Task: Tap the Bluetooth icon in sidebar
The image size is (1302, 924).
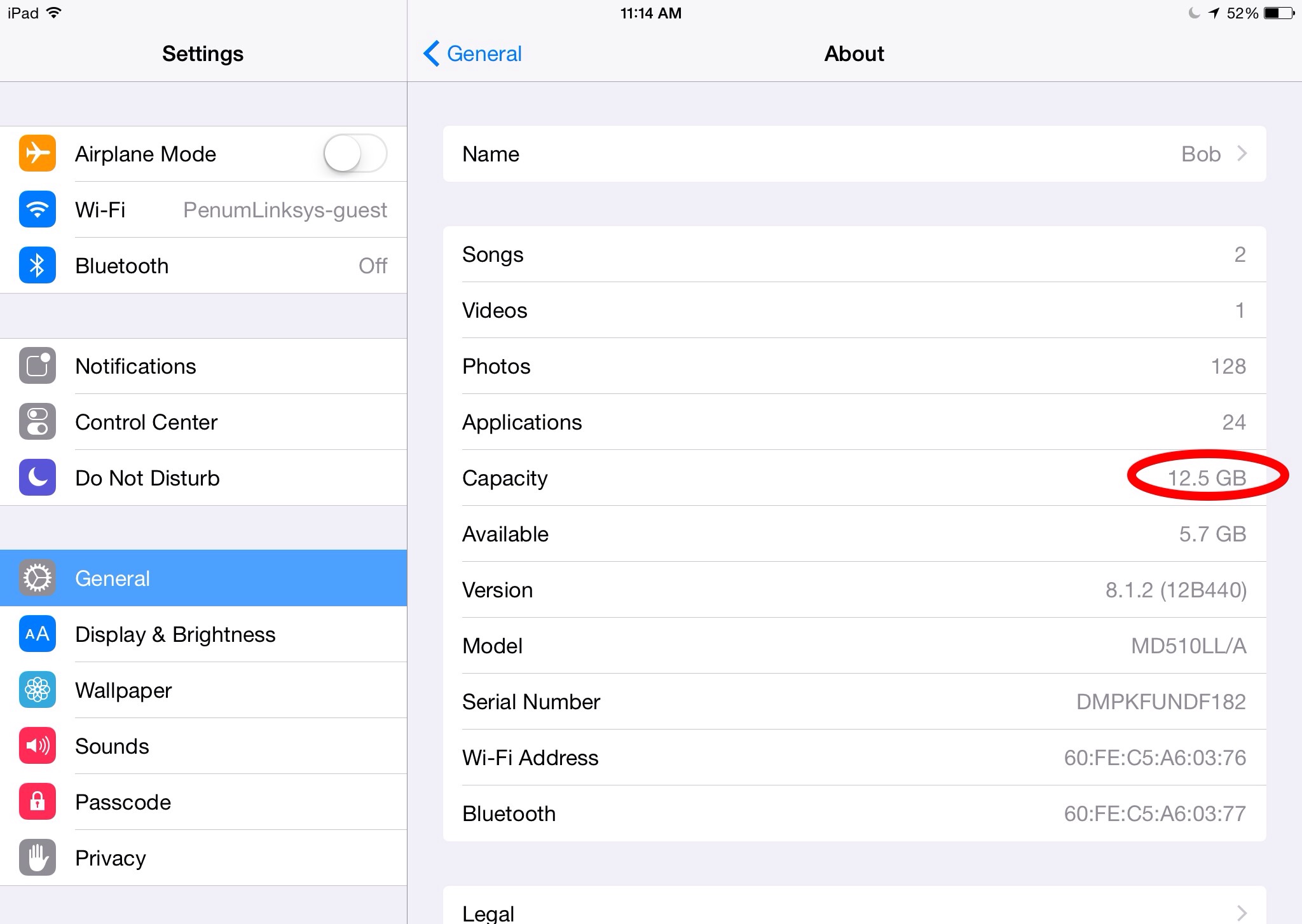Action: (x=37, y=266)
